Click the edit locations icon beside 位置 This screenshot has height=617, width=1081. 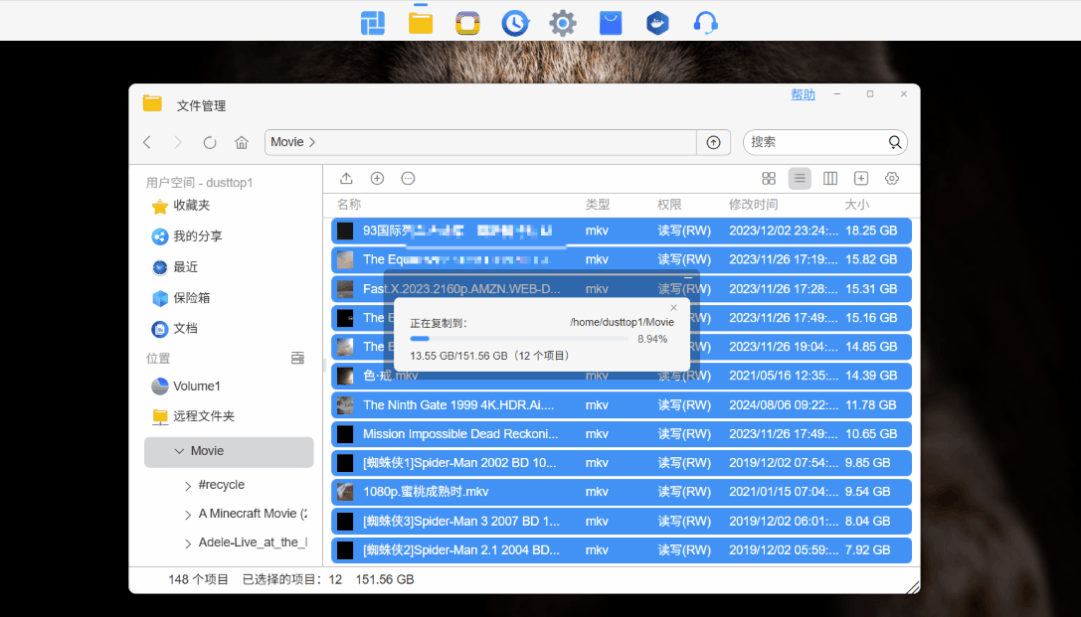297,358
